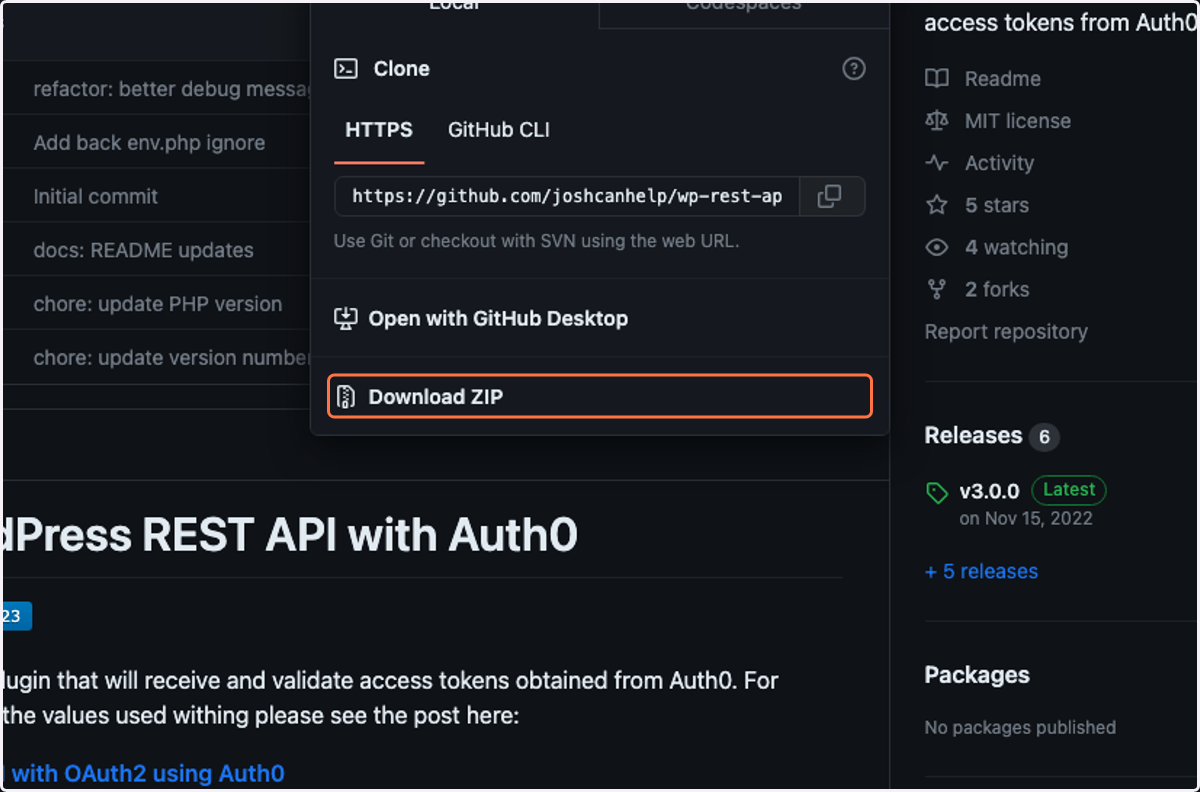Open commit 'docs: README updates'
The width and height of the screenshot is (1200, 792).
[x=143, y=250]
